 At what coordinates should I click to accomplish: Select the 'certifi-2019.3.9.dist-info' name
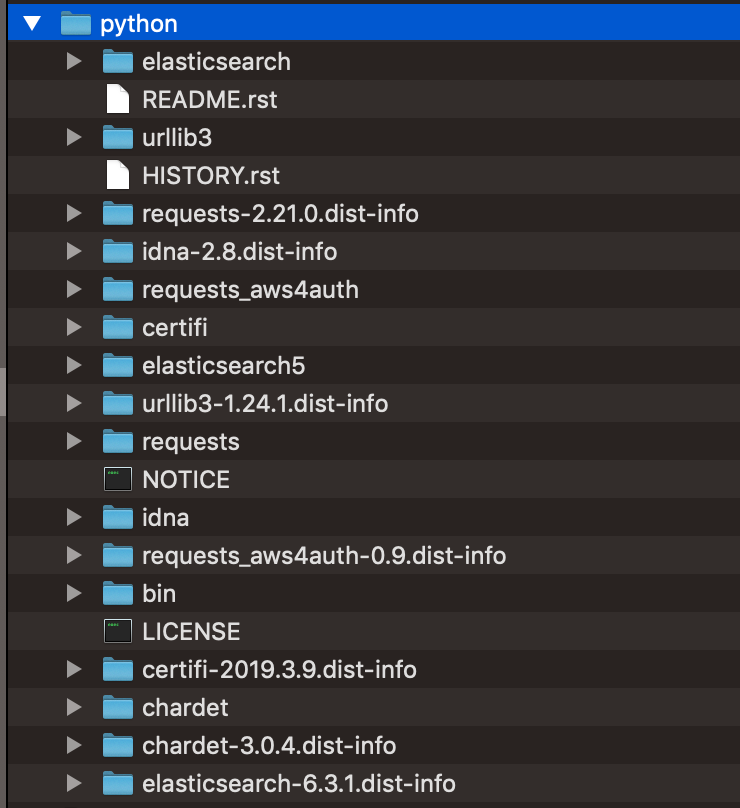coord(279,670)
